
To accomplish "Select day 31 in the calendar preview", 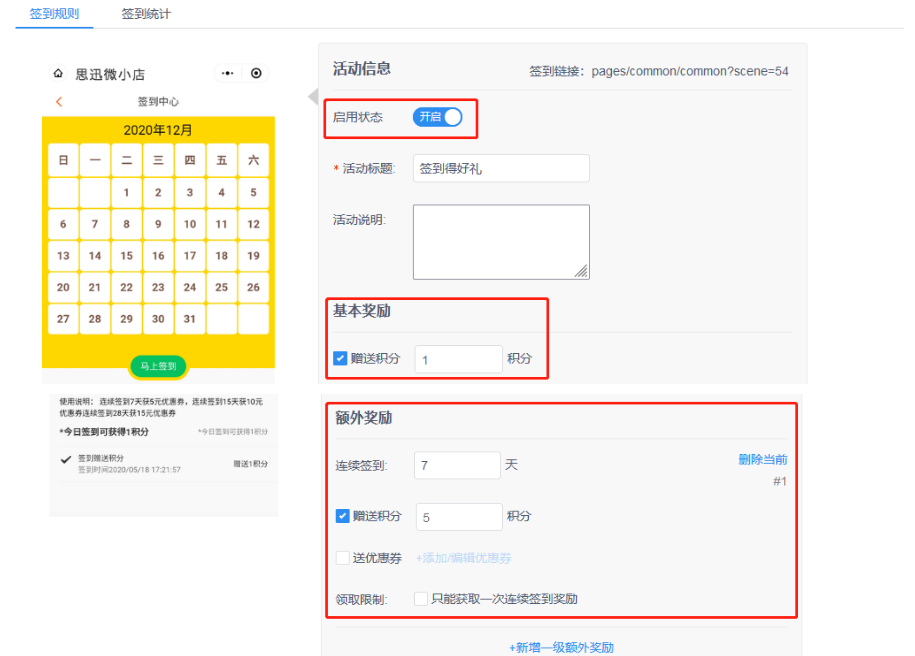I will click(190, 319).
